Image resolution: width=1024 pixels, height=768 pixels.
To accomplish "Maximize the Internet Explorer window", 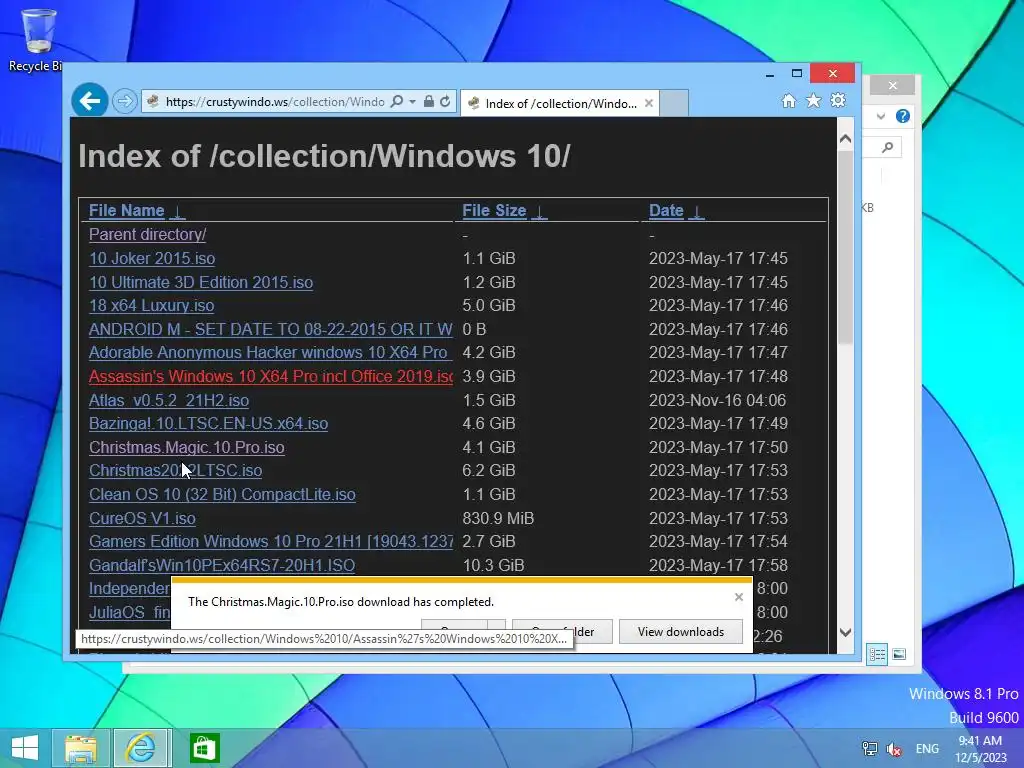I will [x=797, y=73].
